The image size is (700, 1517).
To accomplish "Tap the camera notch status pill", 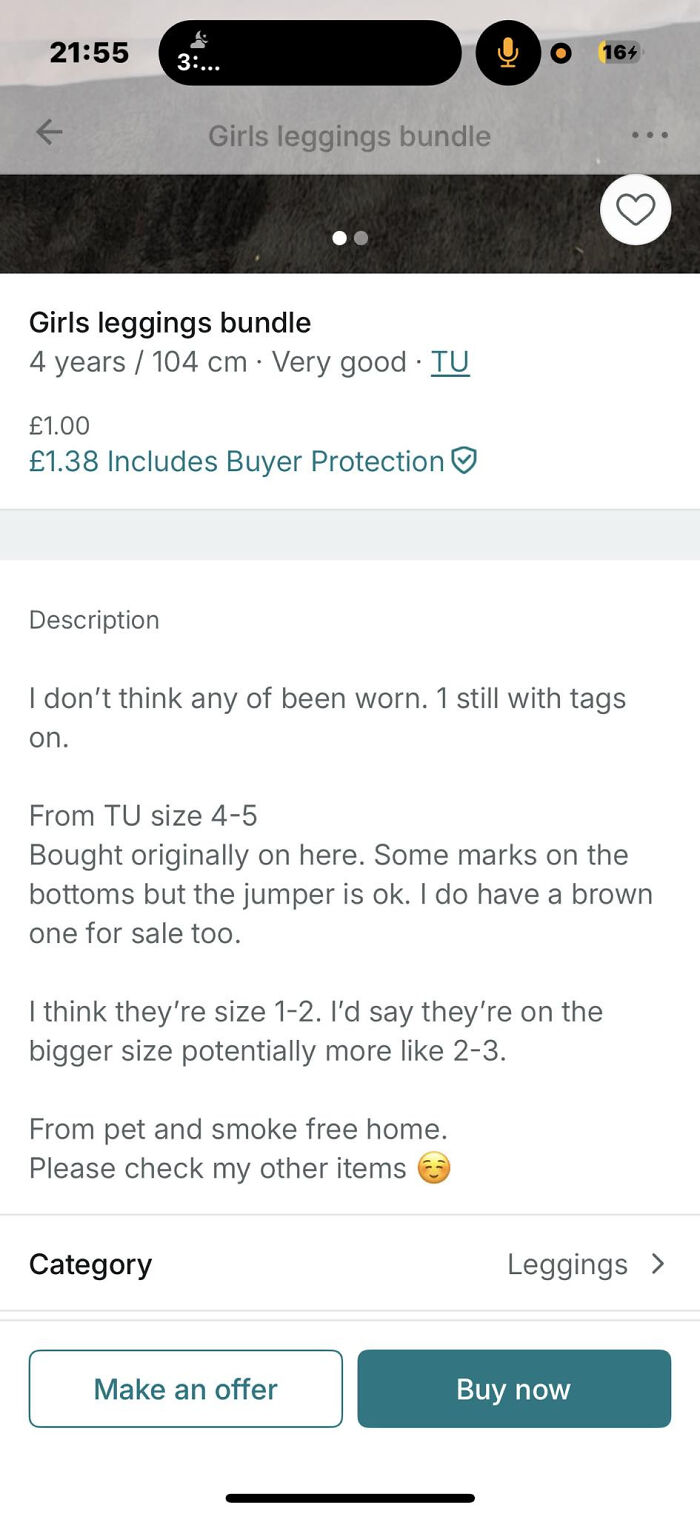I will pyautogui.click(x=310, y=52).
